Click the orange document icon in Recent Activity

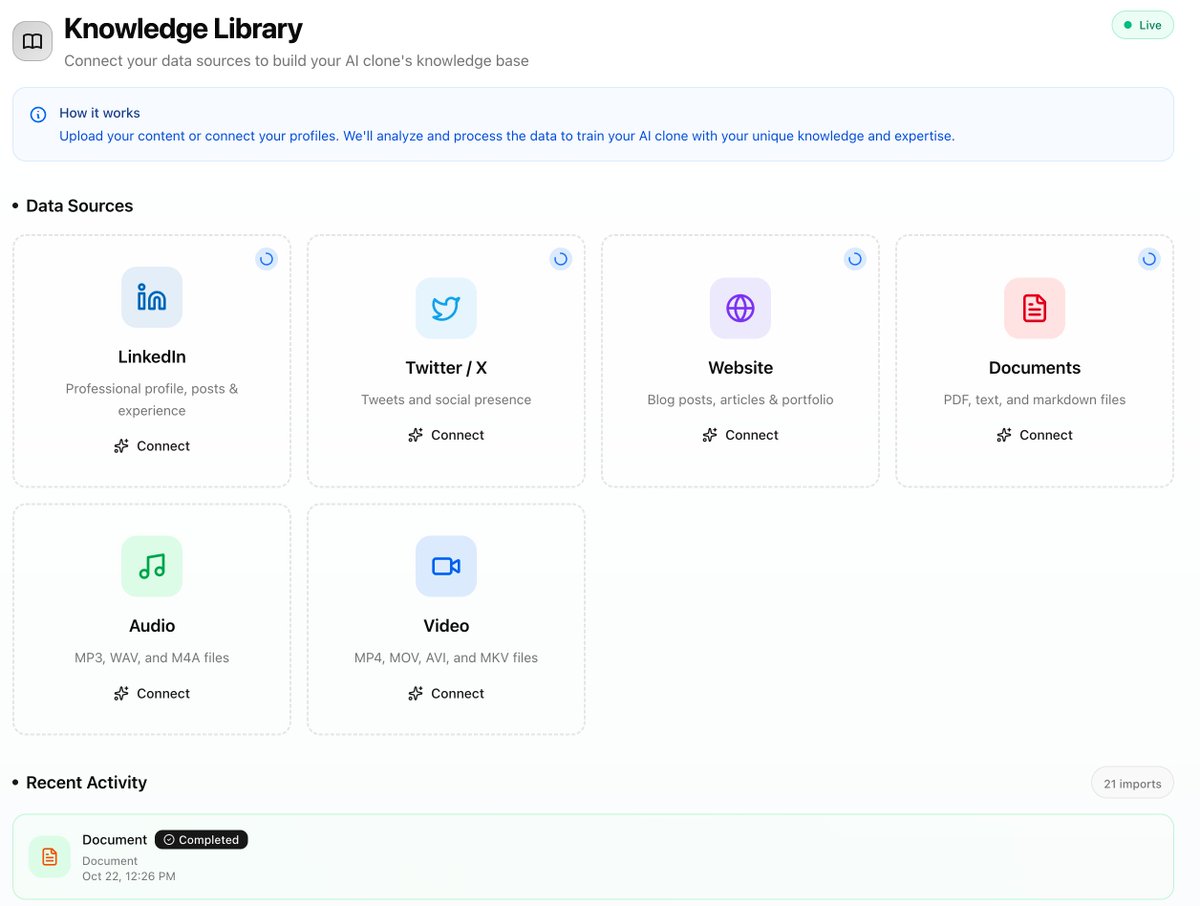point(49,857)
